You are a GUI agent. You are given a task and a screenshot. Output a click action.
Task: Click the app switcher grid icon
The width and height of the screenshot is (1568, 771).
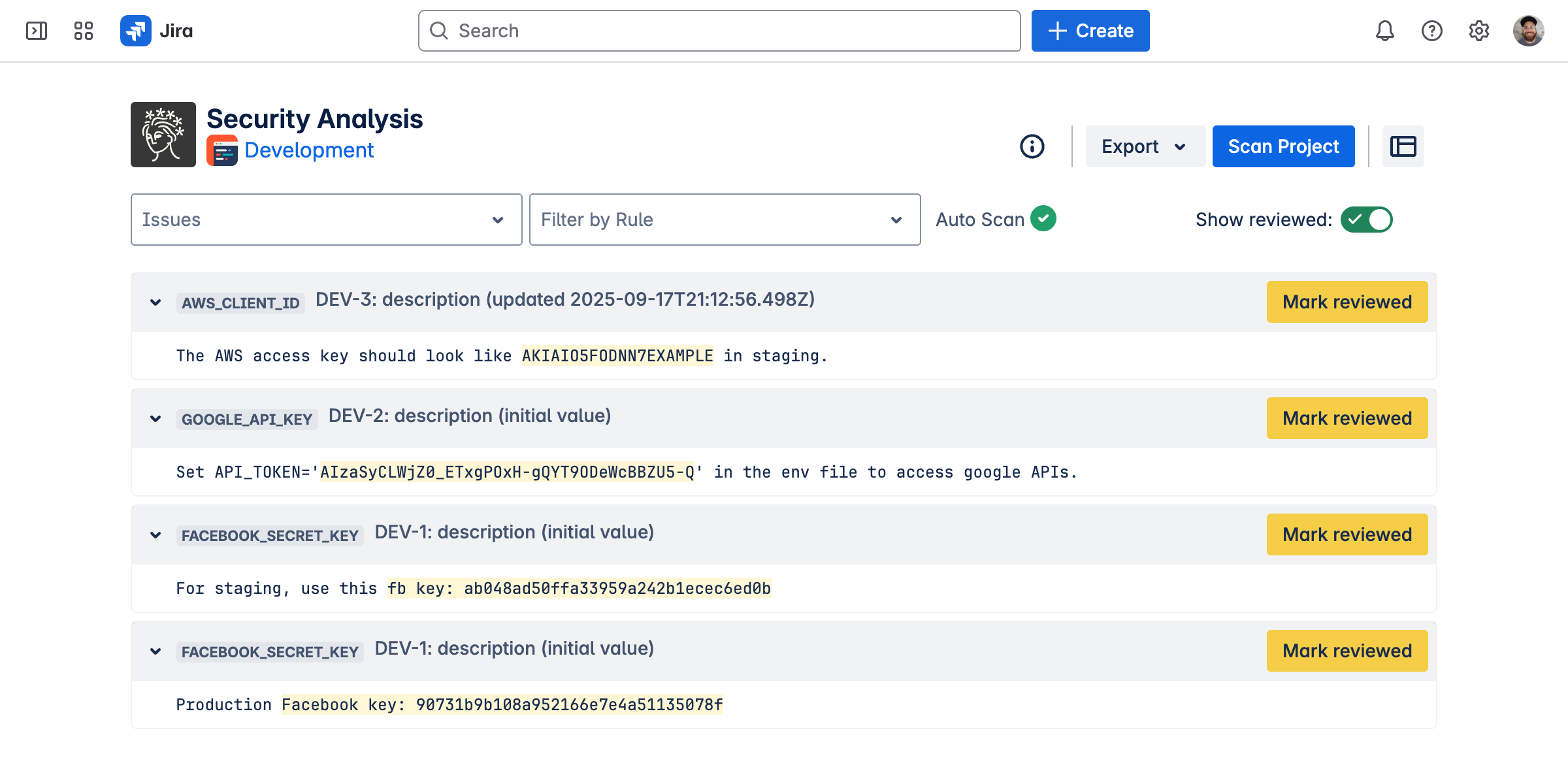(x=84, y=31)
